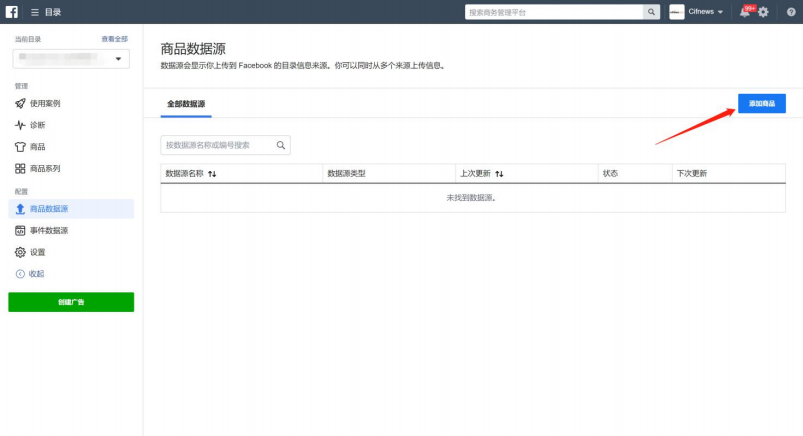Click the pulse icon for 诊断
The image size is (803, 436).
[20, 125]
